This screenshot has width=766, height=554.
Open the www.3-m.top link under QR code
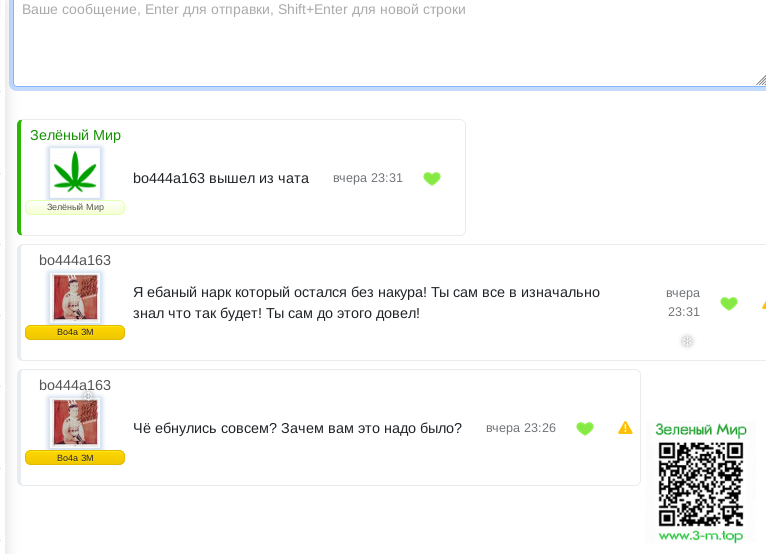701,536
